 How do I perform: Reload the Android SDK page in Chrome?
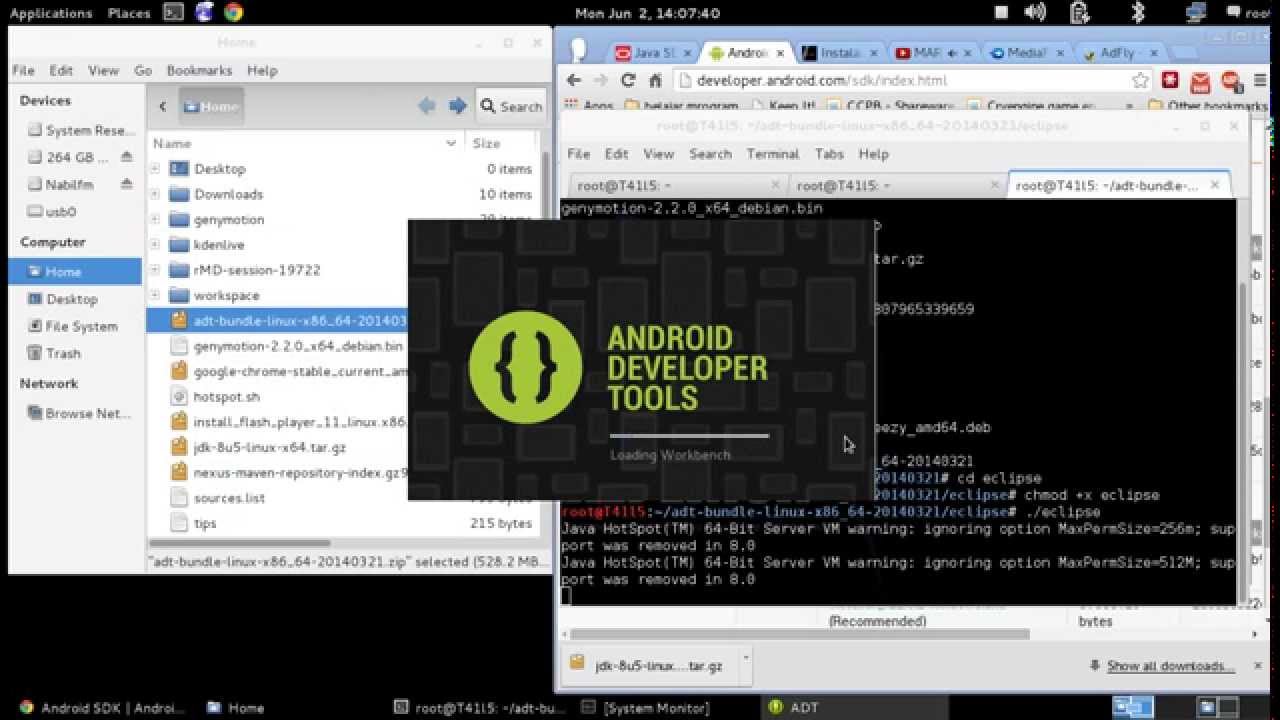(628, 81)
